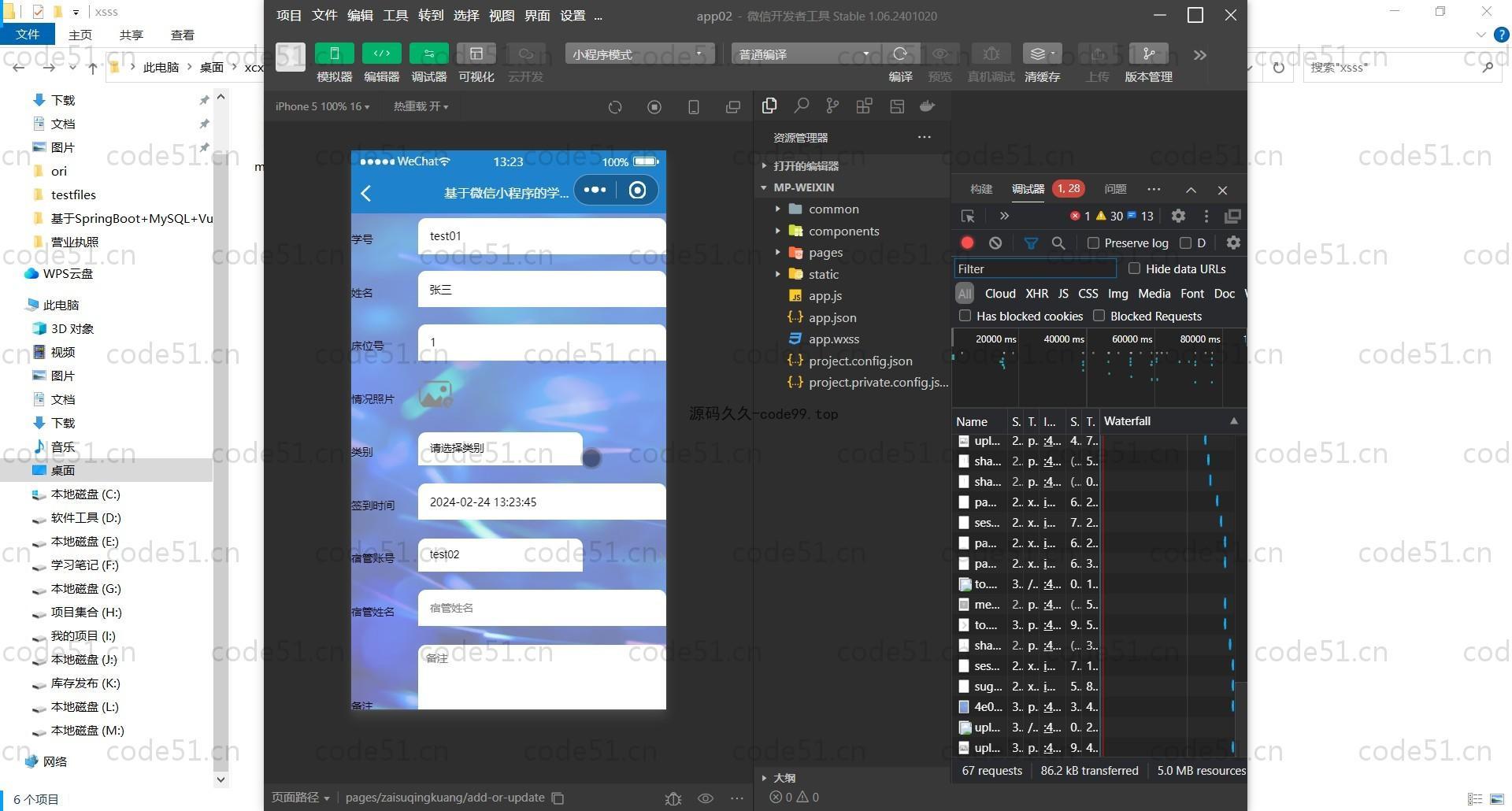This screenshot has height=811, width=1512.
Task: Click the simulator stop/record circle icon
Action: (x=654, y=107)
